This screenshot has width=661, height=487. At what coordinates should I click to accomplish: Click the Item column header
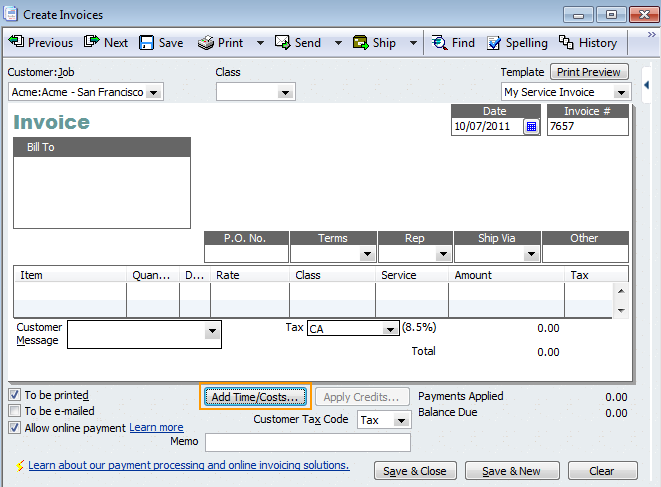point(70,275)
